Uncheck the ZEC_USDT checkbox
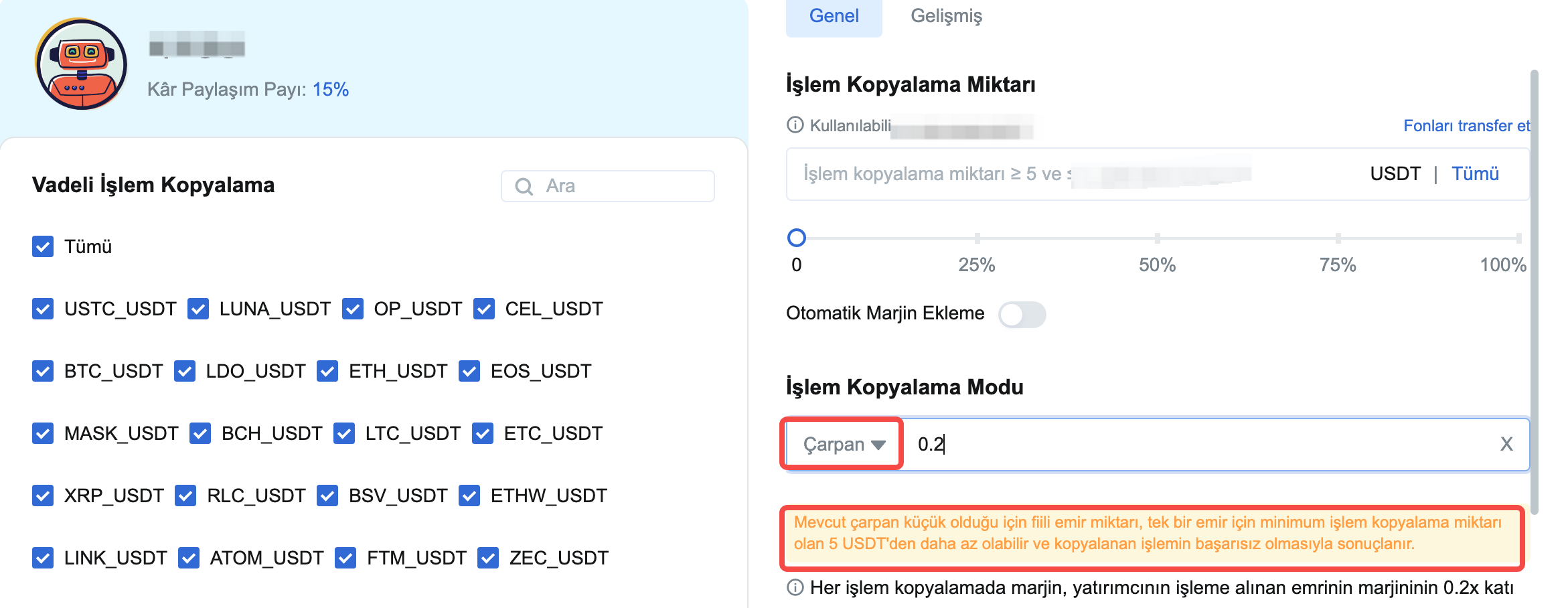 [x=488, y=558]
